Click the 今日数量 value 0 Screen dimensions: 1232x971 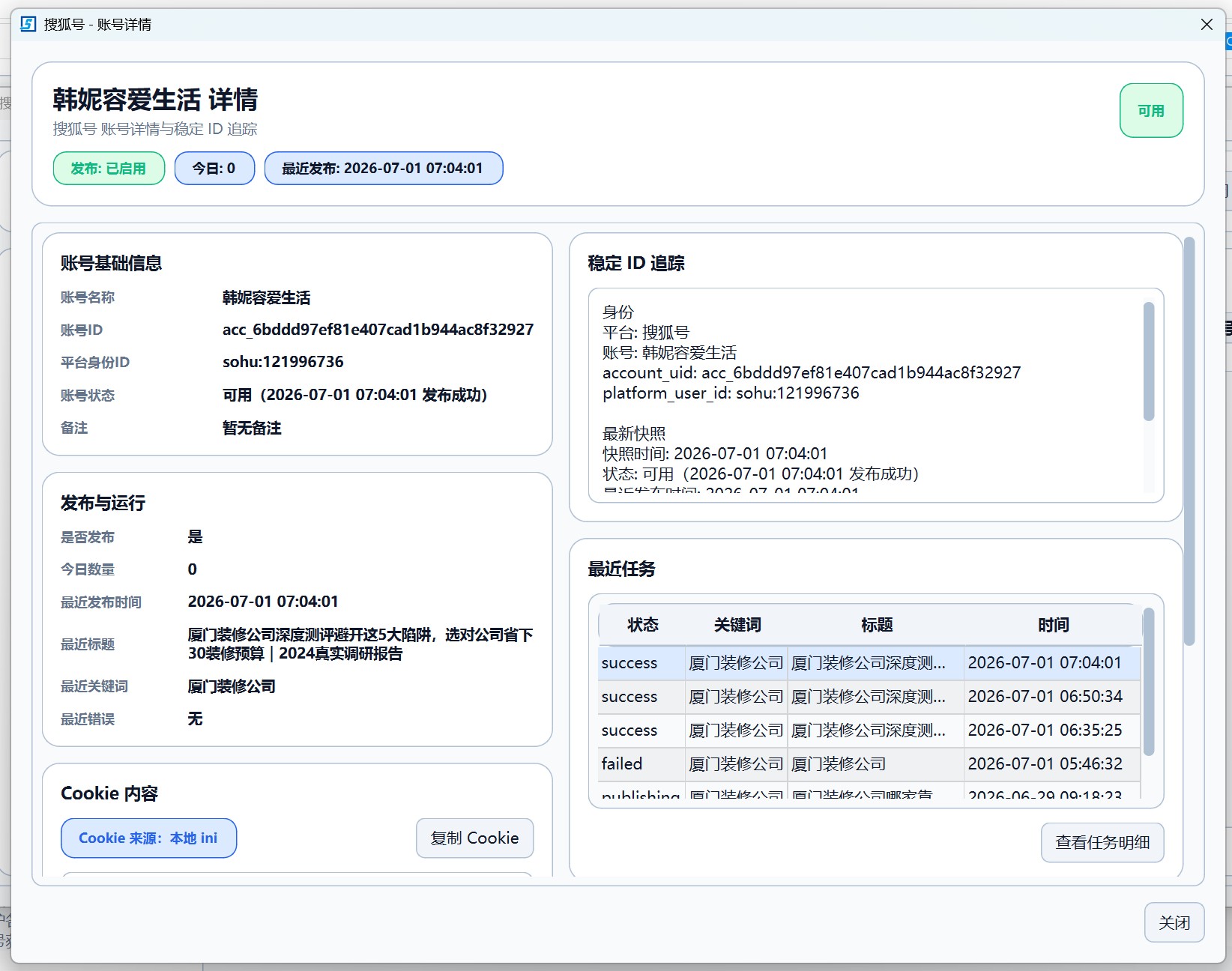(x=193, y=569)
